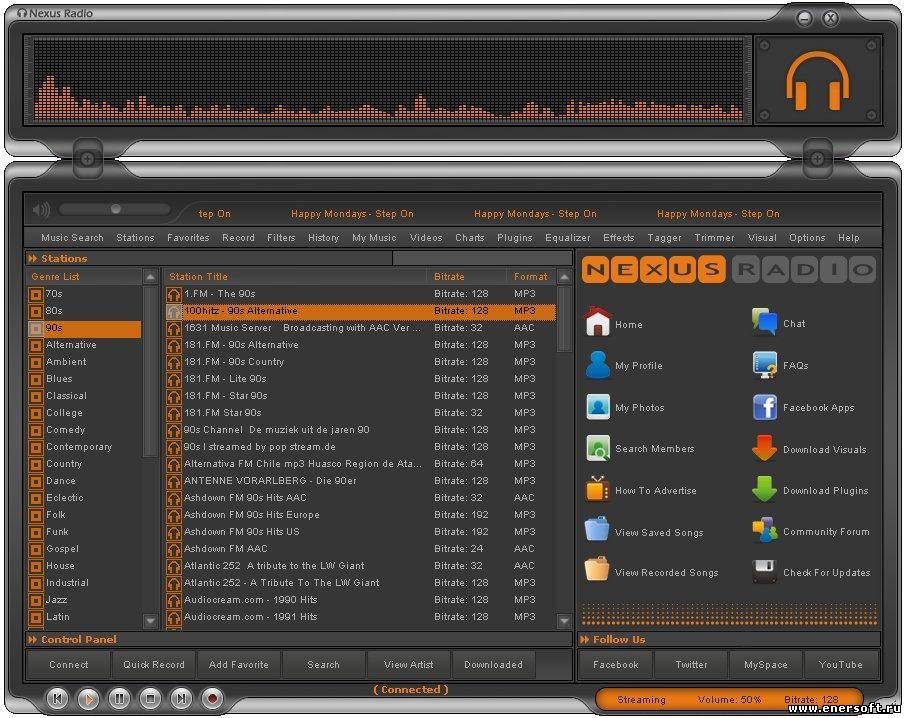Viewport: 906px width, 718px height.
Task: Click the Search button in Control Panel
Action: 324,664
